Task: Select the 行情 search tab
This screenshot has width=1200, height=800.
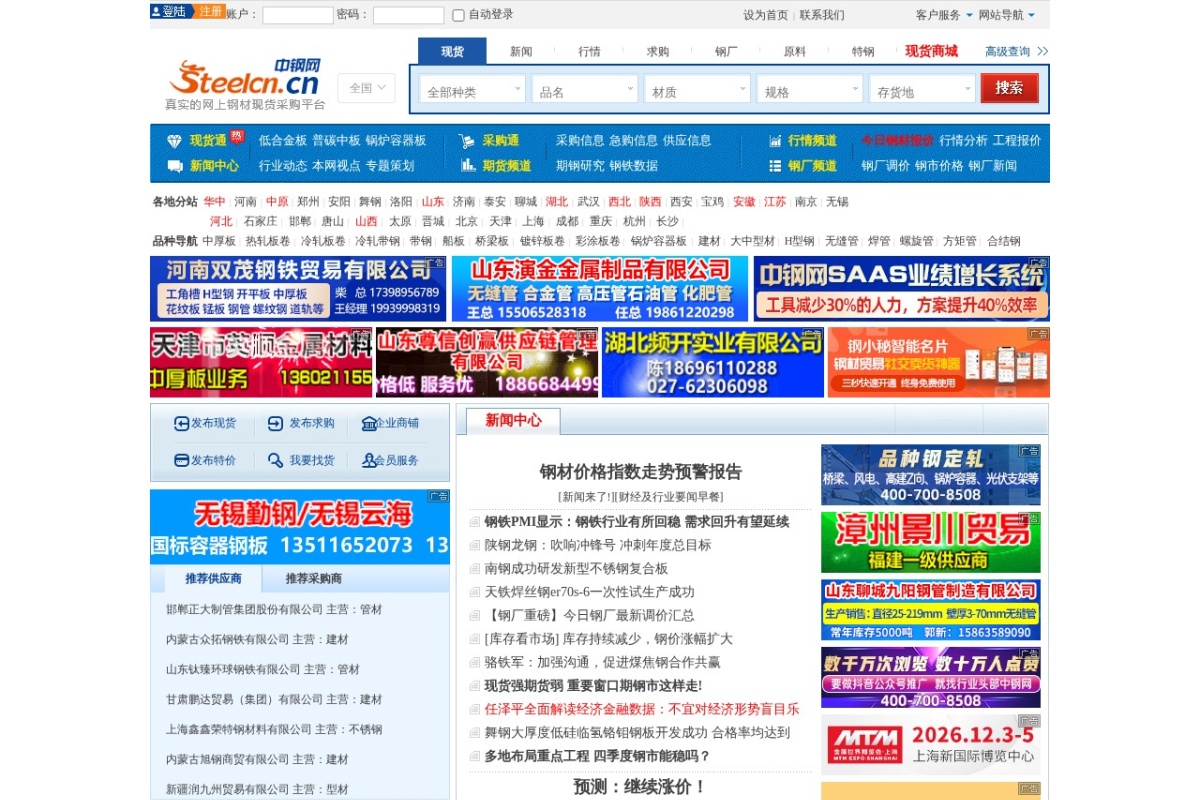Action: 589,52
